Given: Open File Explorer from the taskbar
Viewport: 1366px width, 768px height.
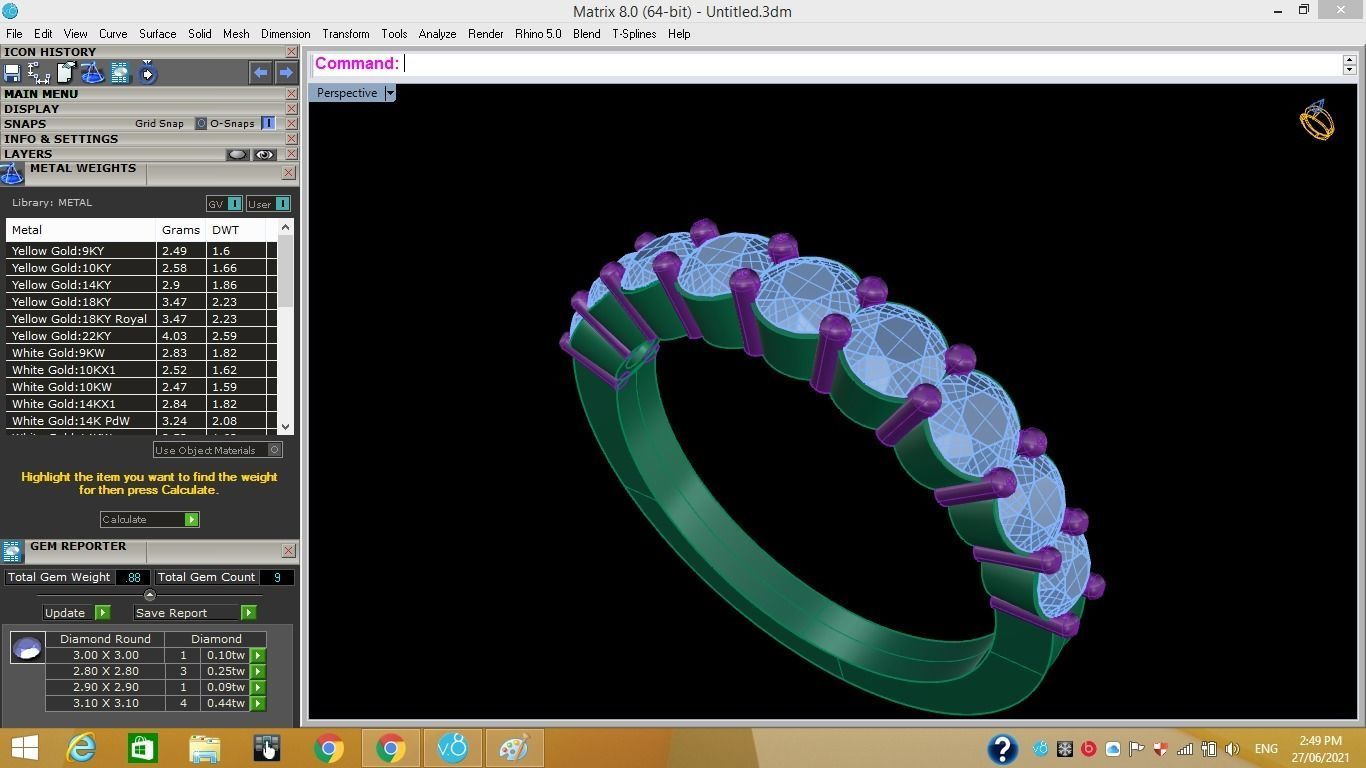Looking at the screenshot, I should [x=204, y=748].
